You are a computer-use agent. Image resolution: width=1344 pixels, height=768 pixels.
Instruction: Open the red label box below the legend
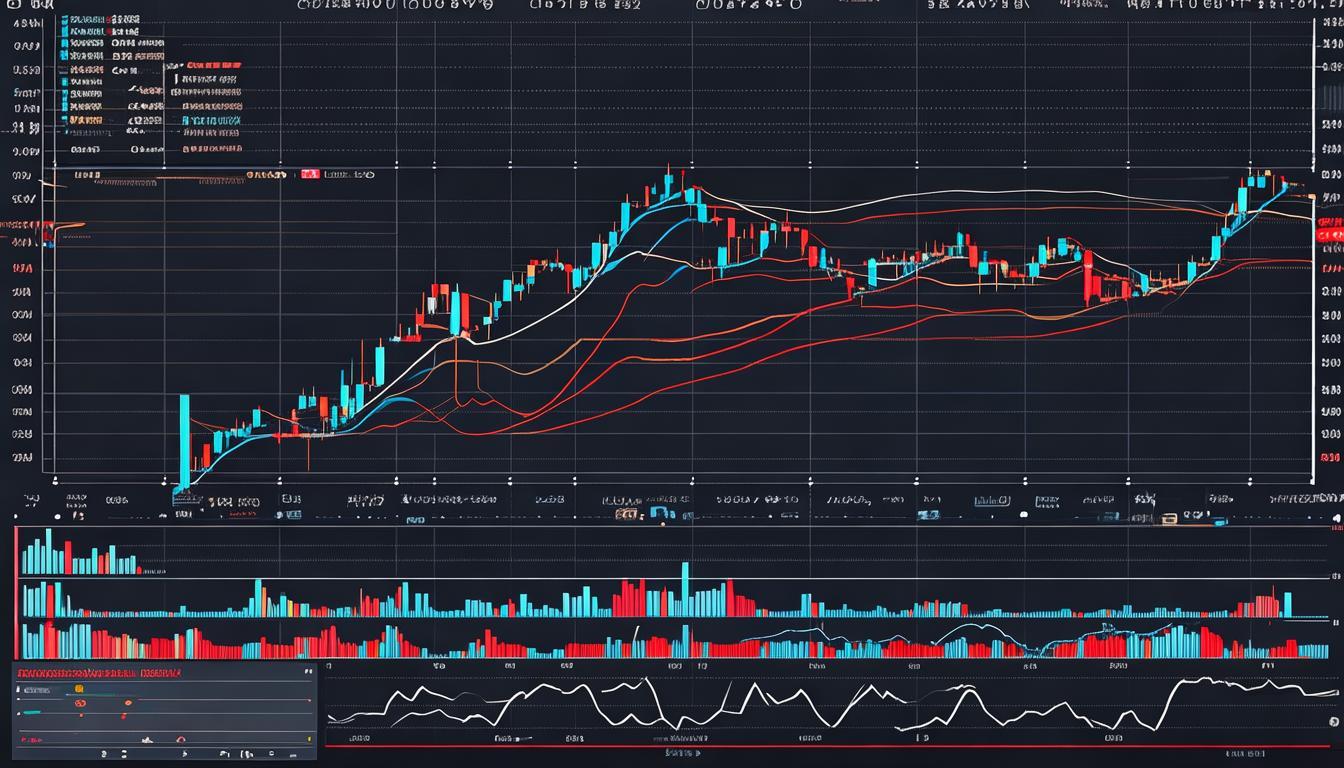[309, 174]
